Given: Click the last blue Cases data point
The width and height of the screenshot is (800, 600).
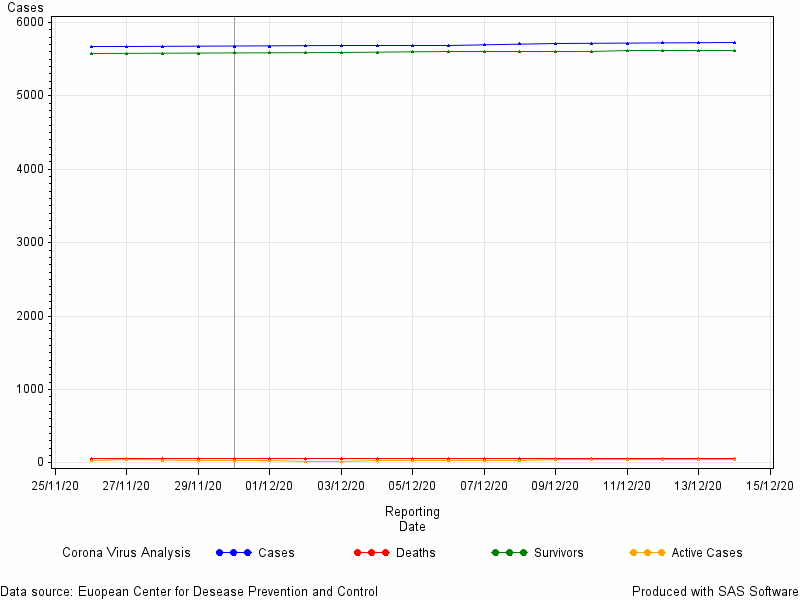Looking at the screenshot, I should pyautogui.click(x=734, y=42).
